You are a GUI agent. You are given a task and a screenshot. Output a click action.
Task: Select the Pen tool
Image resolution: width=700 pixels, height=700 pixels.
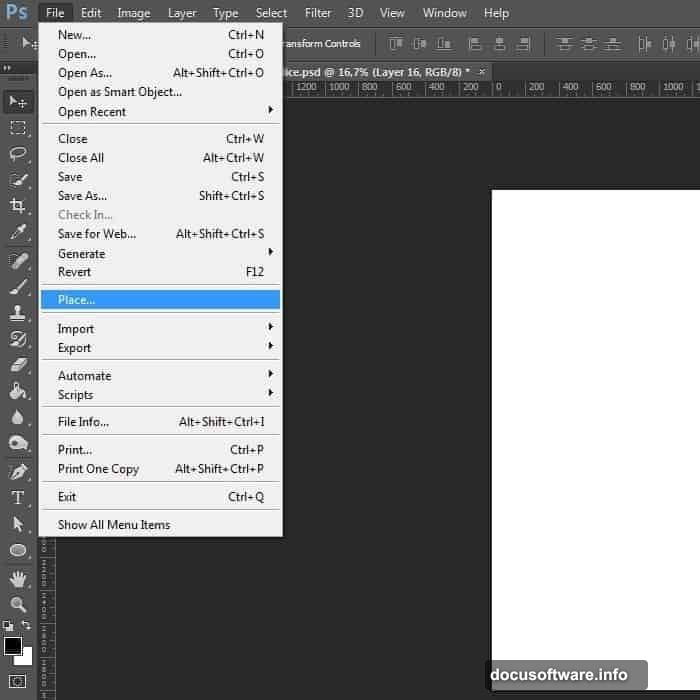pos(18,471)
